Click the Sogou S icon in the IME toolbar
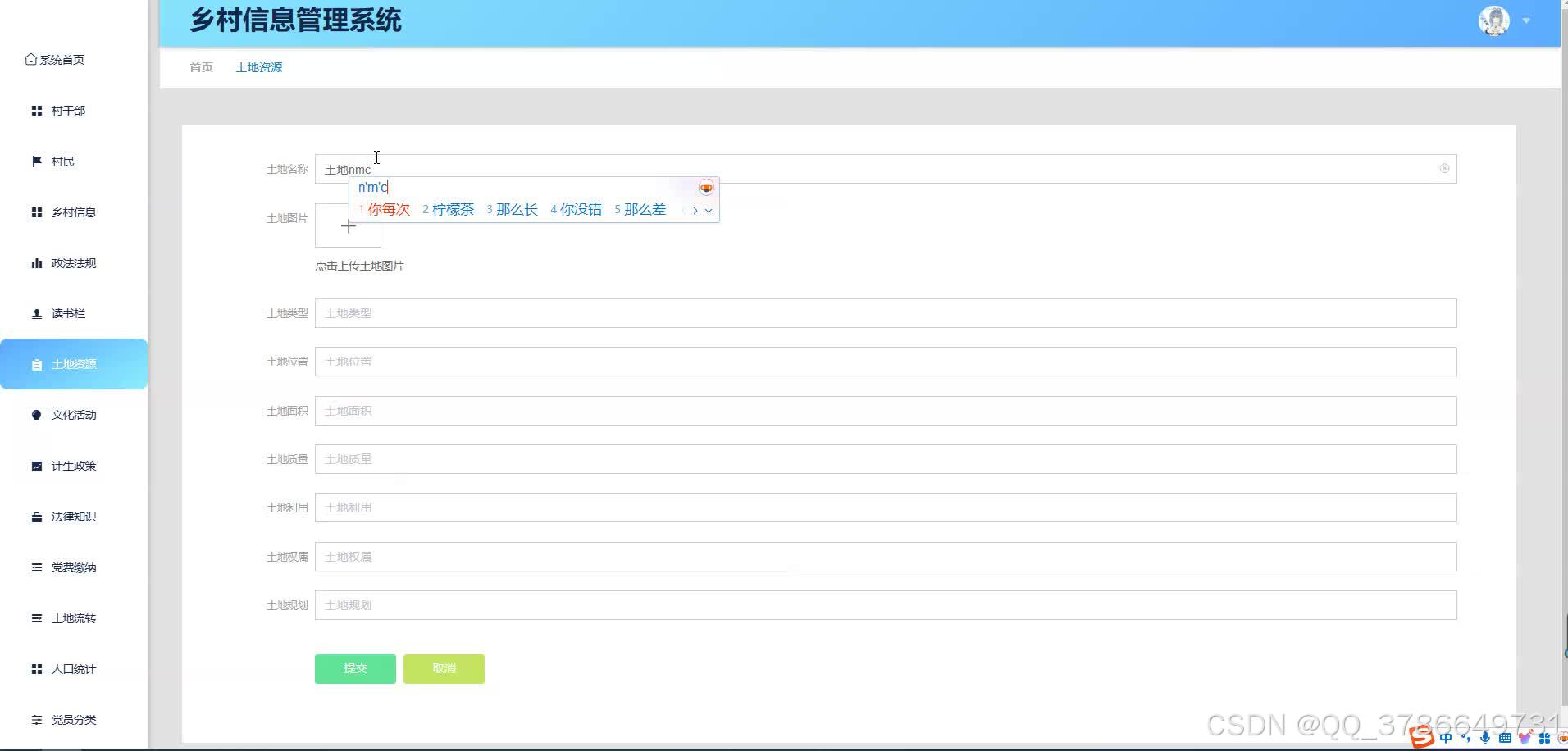Viewport: 1568px width, 751px height. [1423, 738]
